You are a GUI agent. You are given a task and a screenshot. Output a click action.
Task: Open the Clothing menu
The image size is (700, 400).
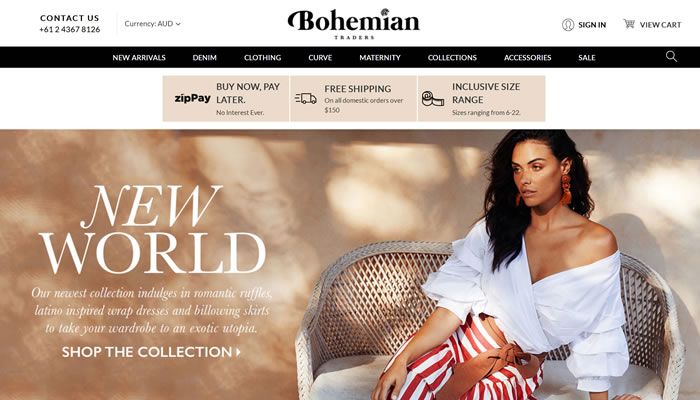pos(262,58)
